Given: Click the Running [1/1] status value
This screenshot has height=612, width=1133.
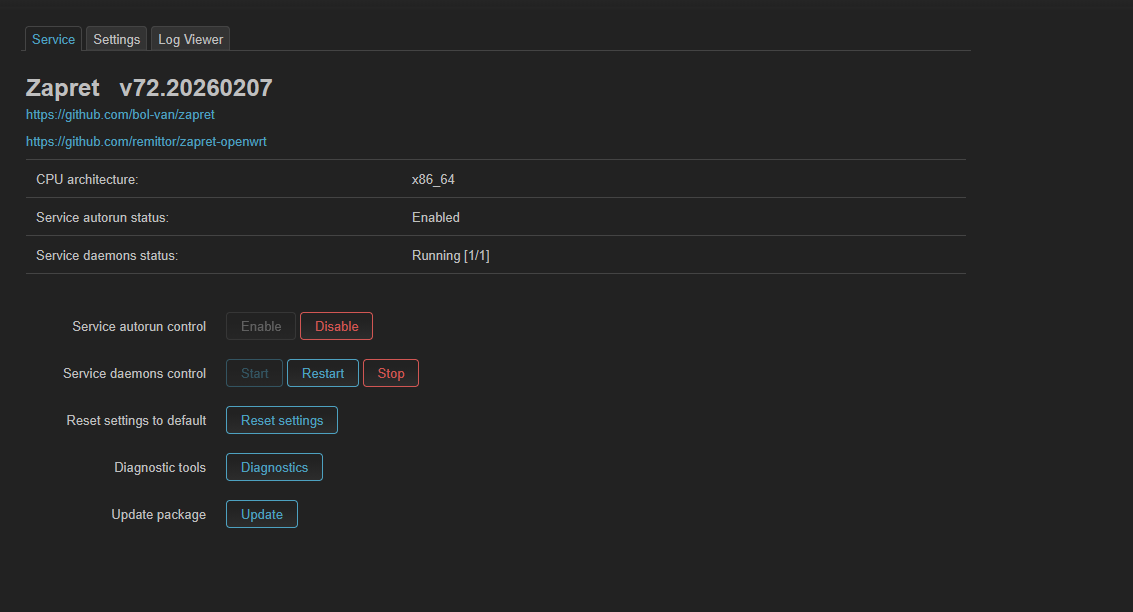Looking at the screenshot, I should tap(451, 255).
